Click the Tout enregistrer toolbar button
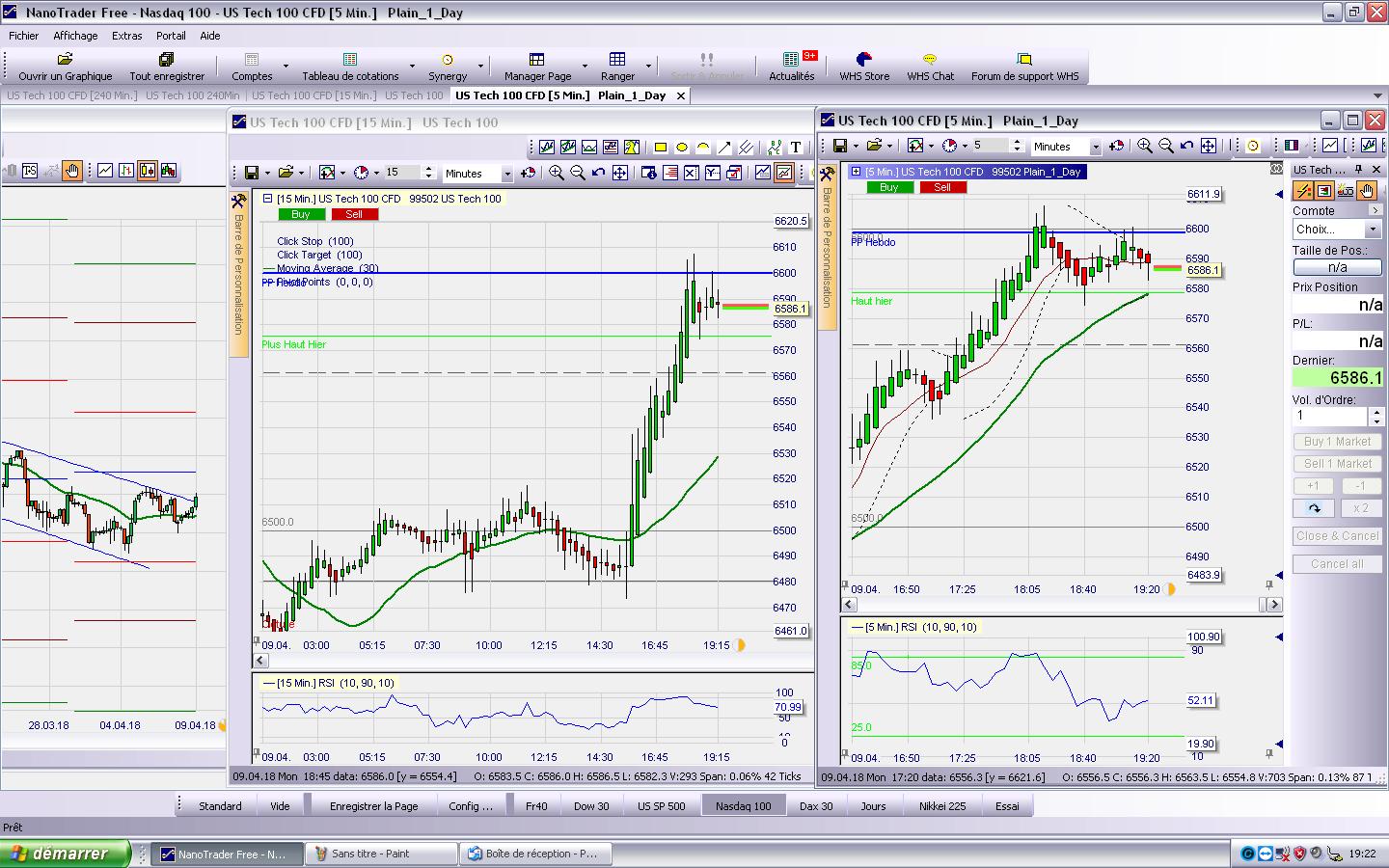Screen dimensions: 1389x868 tap(167, 67)
